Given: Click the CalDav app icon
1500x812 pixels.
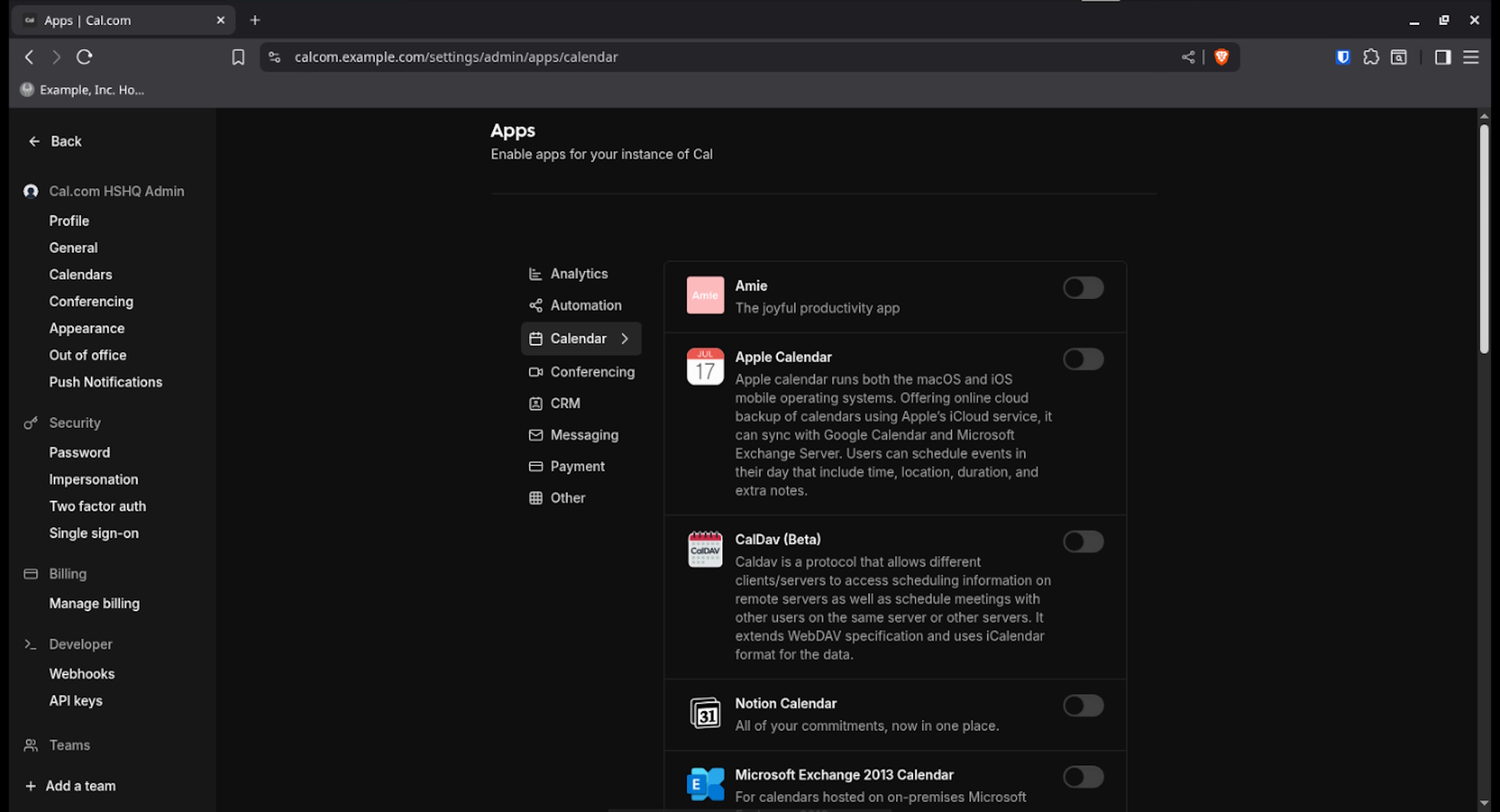Looking at the screenshot, I should click(705, 549).
